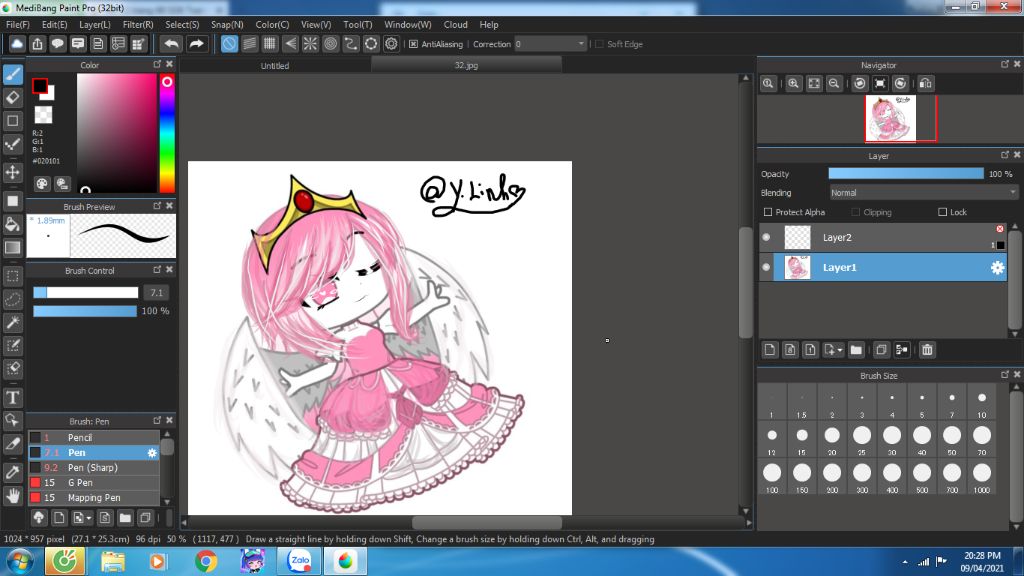1024x576 pixels.
Task: Detach the Color panel
Action: (157, 64)
